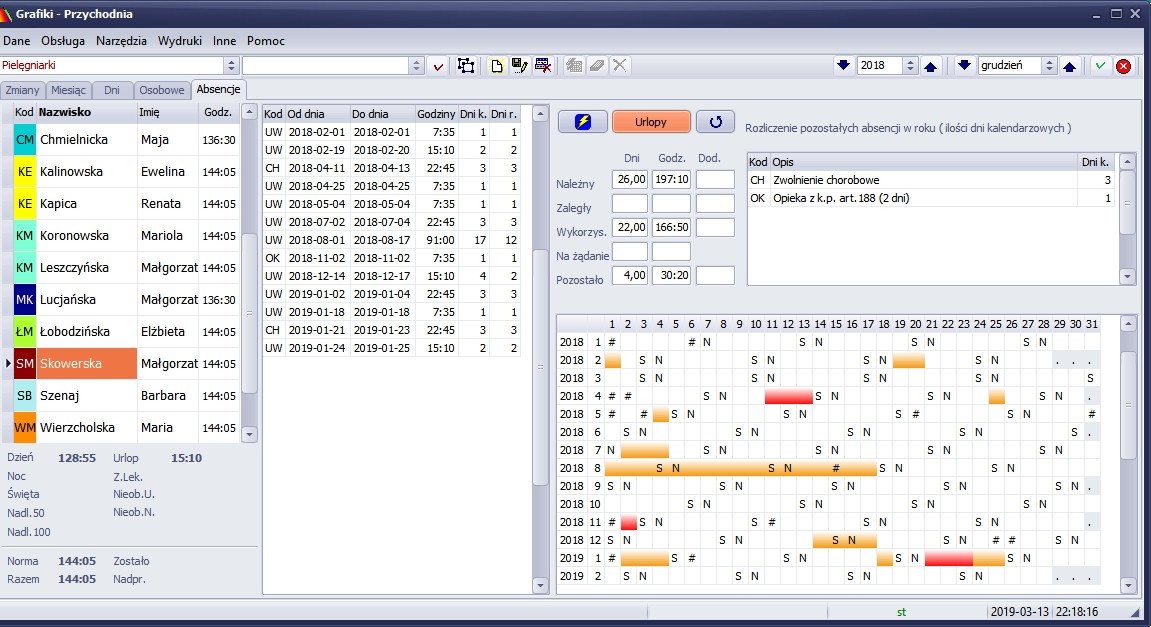Click the red sick-leave bar in 2018 month 4
This screenshot has width=1151, height=627.
click(788, 396)
